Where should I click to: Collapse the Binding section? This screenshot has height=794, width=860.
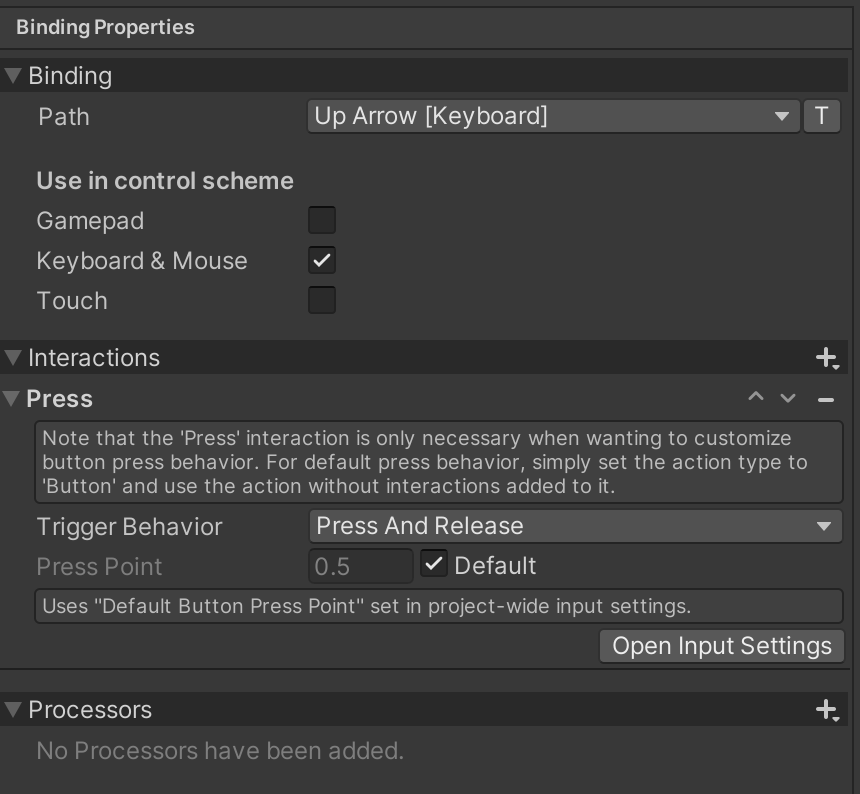coord(14,76)
